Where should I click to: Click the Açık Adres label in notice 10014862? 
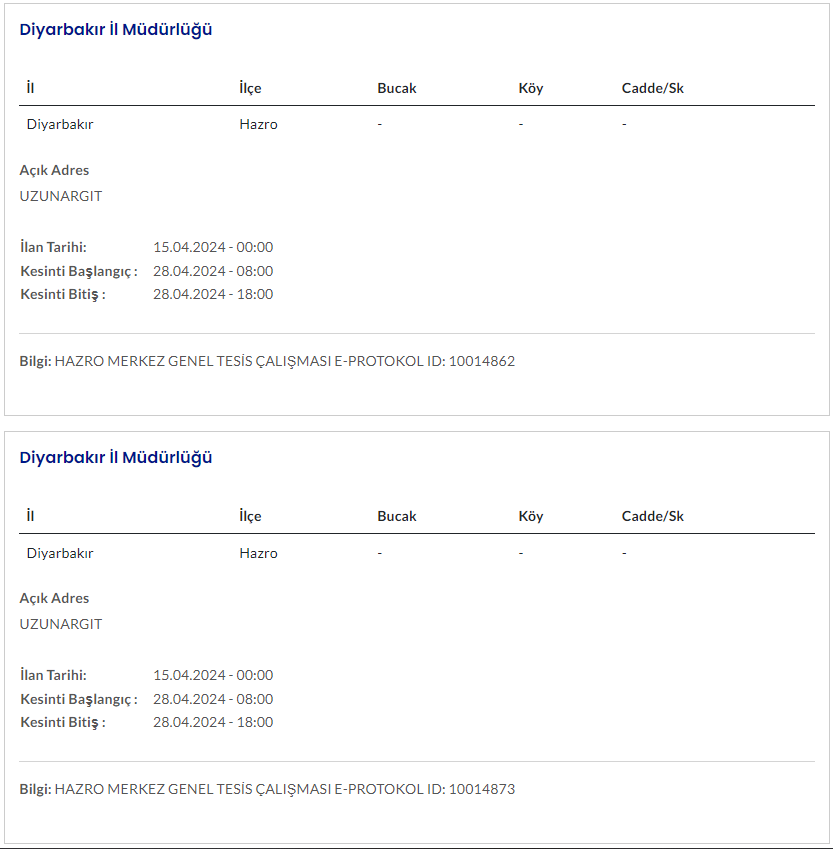click(54, 170)
